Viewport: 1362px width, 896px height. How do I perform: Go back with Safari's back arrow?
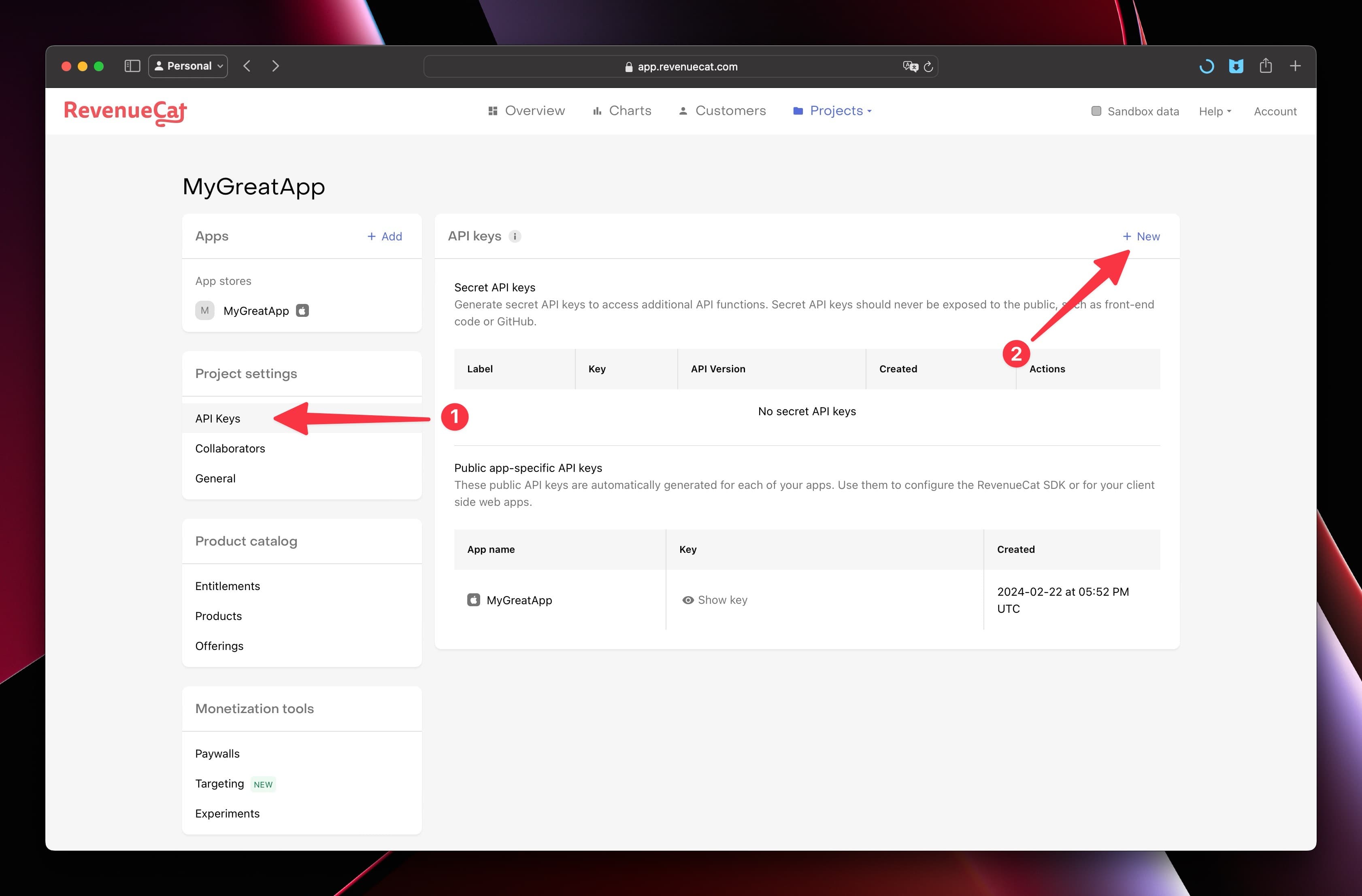[x=247, y=66]
